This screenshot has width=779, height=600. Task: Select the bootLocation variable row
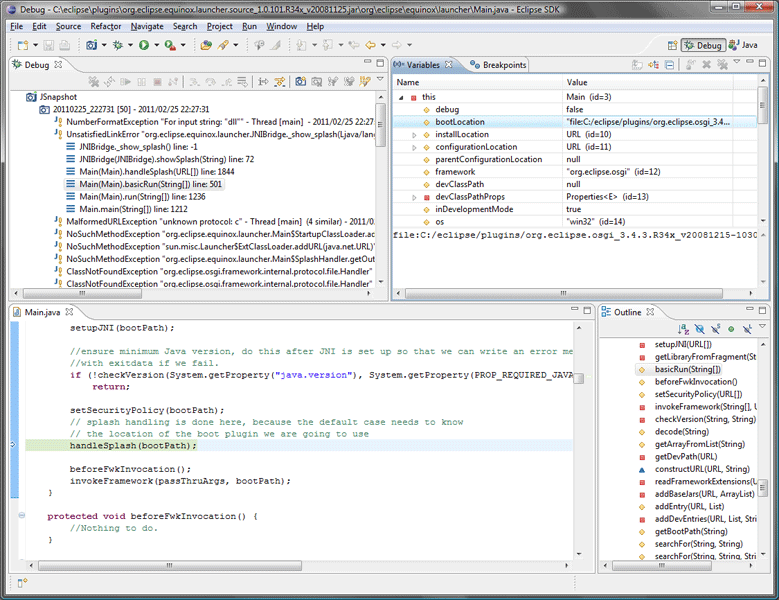click(575, 122)
